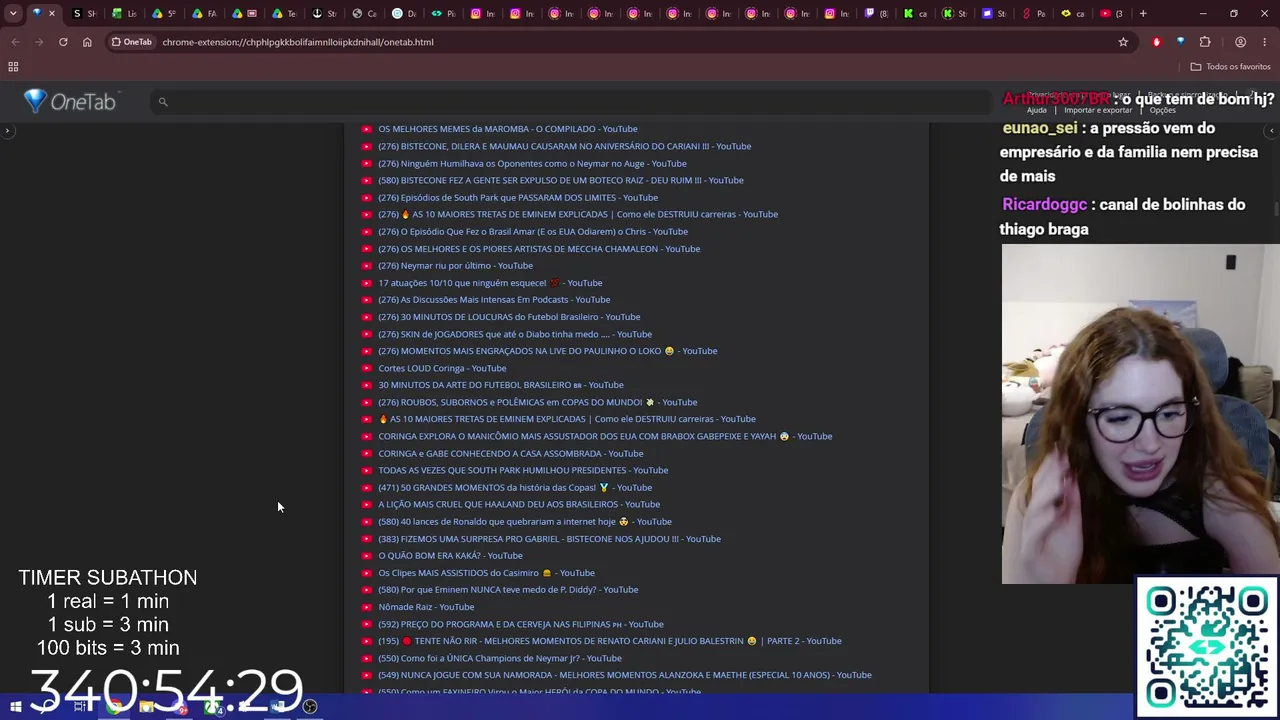Click the OneTab search field
The height and width of the screenshot is (720, 1280).
tap(570, 102)
